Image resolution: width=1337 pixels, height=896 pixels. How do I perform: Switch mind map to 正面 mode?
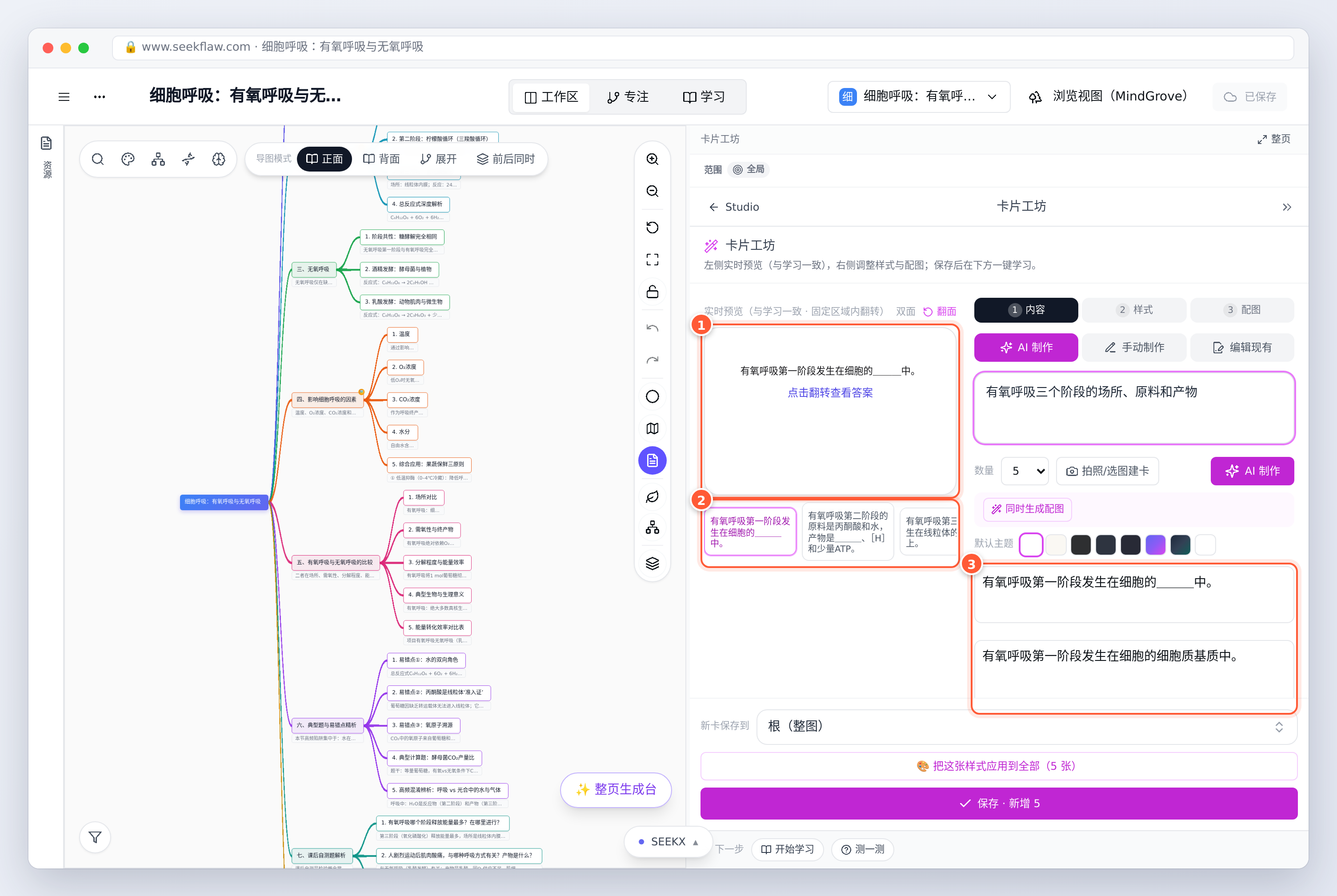click(x=324, y=159)
